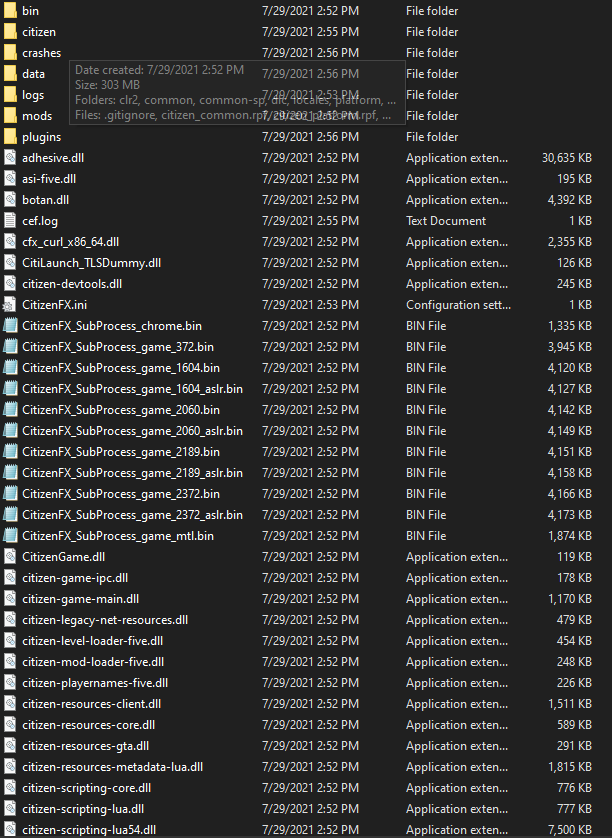This screenshot has height=838, width=612.
Task: Click the citizen-game-ipc.dll file icon
Action: click(10, 578)
